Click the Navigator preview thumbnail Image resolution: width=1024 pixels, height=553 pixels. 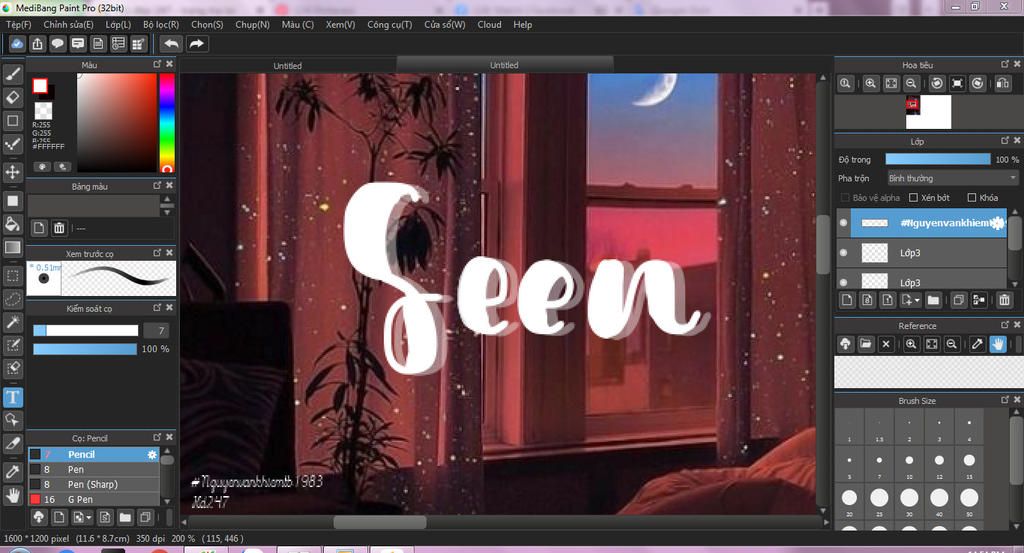click(928, 112)
